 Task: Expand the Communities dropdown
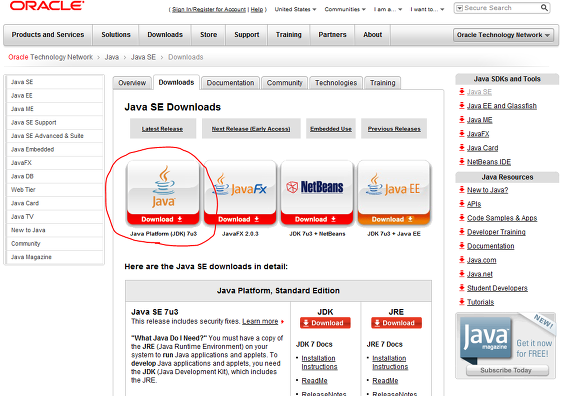(345, 9)
